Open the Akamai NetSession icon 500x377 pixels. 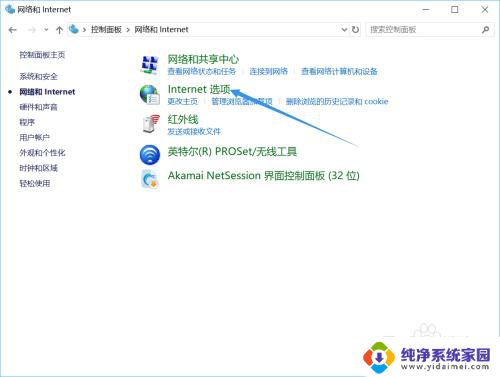(x=150, y=179)
